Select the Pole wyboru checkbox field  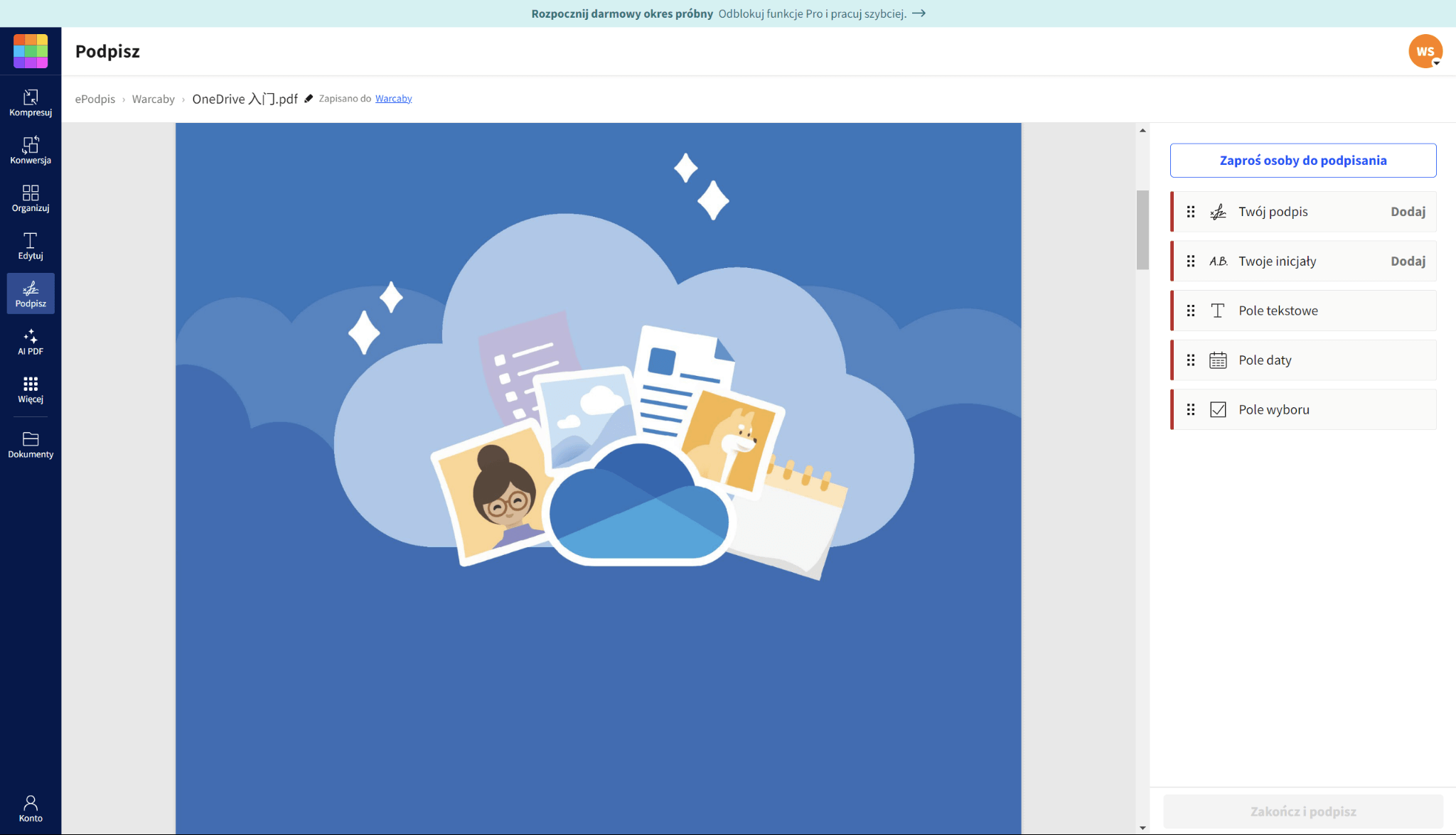pyautogui.click(x=1303, y=409)
